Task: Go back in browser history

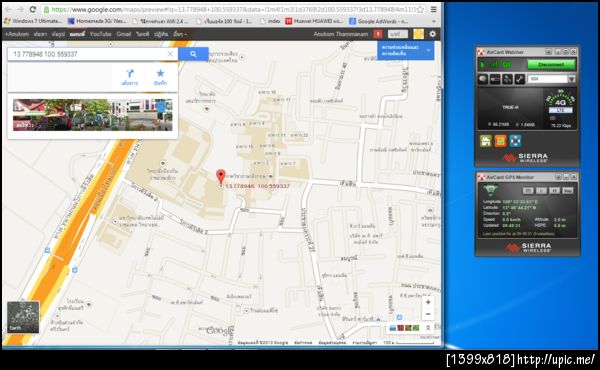Action: pyautogui.click(x=8, y=9)
